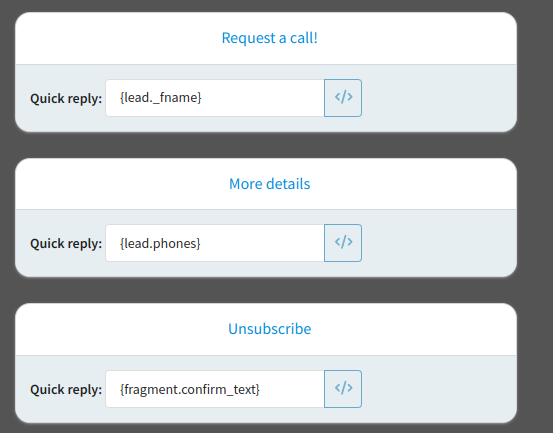The image size is (553, 433).
Task: Open code inserter for {fragment.confirm_text} field
Action: (343, 389)
